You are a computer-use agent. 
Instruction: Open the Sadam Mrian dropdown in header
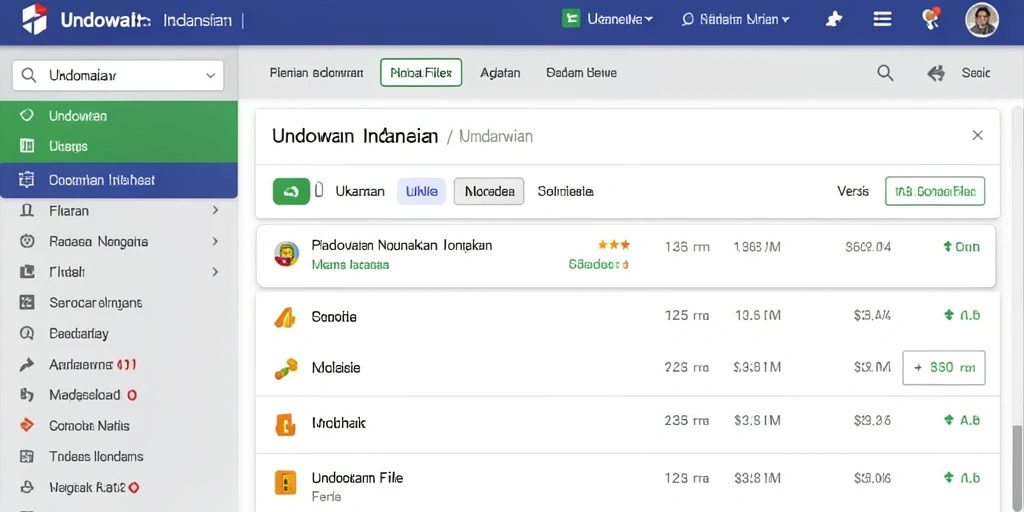(x=735, y=20)
